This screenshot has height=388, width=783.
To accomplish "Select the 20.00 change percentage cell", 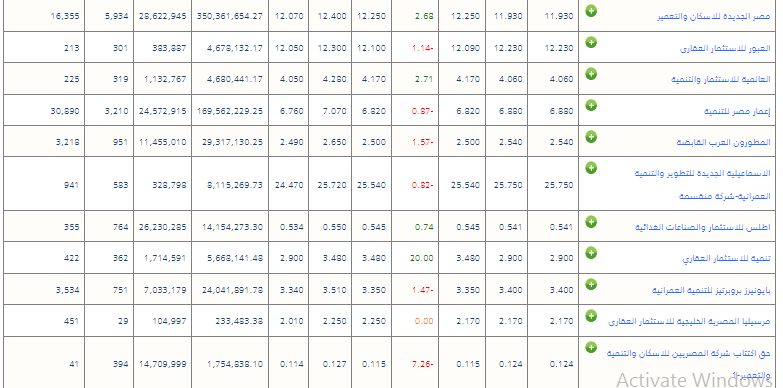I will (x=421, y=258).
